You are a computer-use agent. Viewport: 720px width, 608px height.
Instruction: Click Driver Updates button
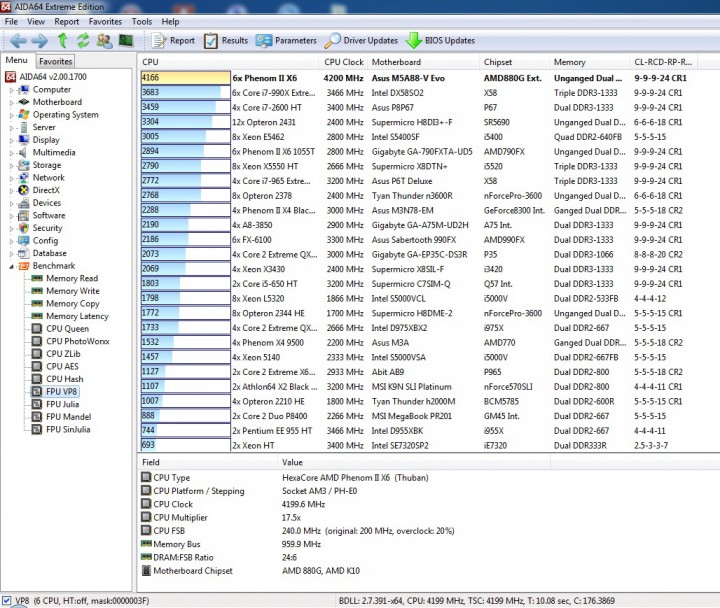tap(361, 41)
